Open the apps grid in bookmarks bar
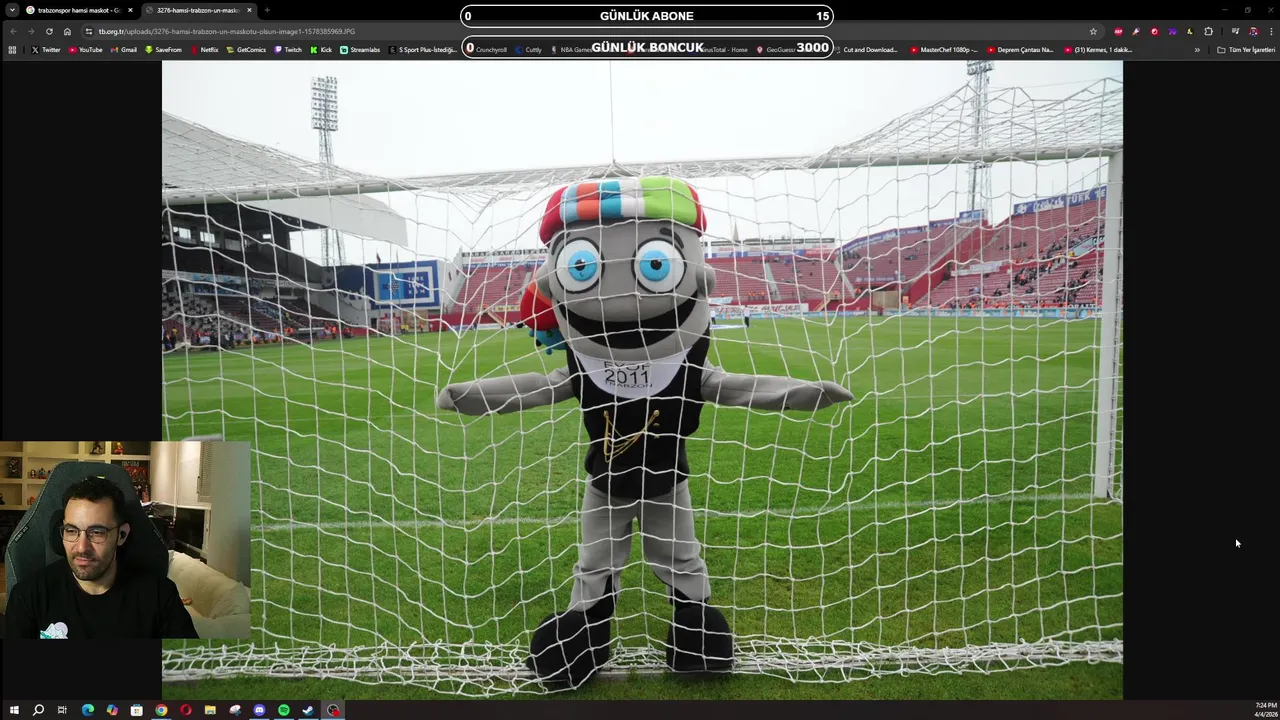1280x720 pixels. pos(12,50)
